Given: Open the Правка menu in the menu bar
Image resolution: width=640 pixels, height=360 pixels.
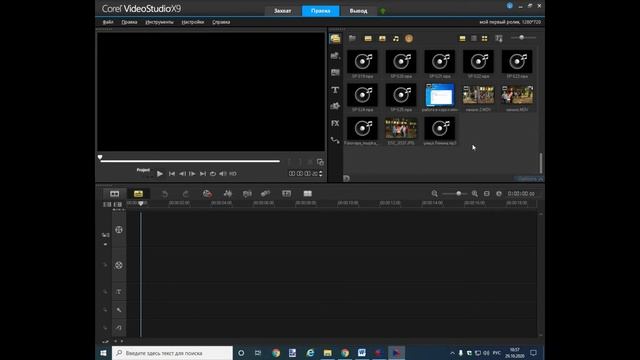Looking at the screenshot, I should 129,22.
